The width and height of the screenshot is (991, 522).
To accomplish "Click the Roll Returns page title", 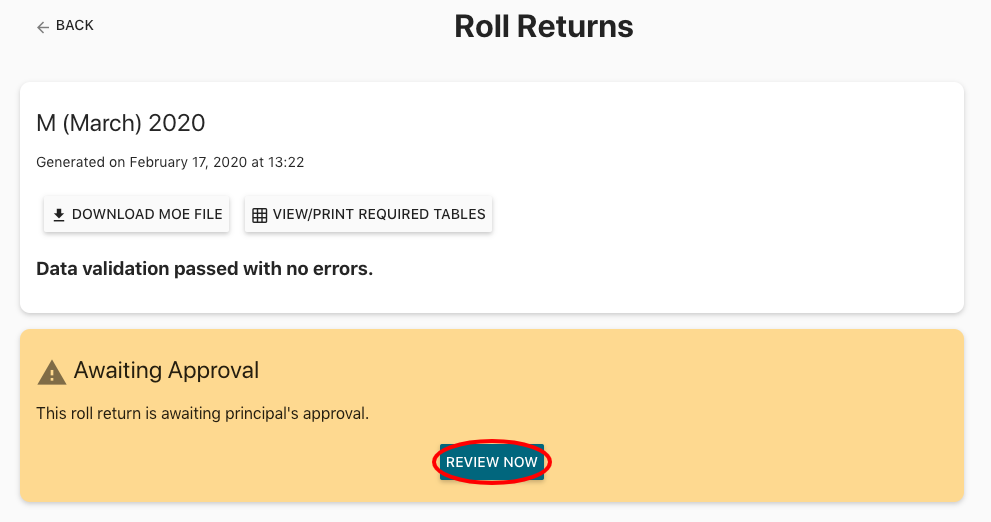I will click(543, 26).
